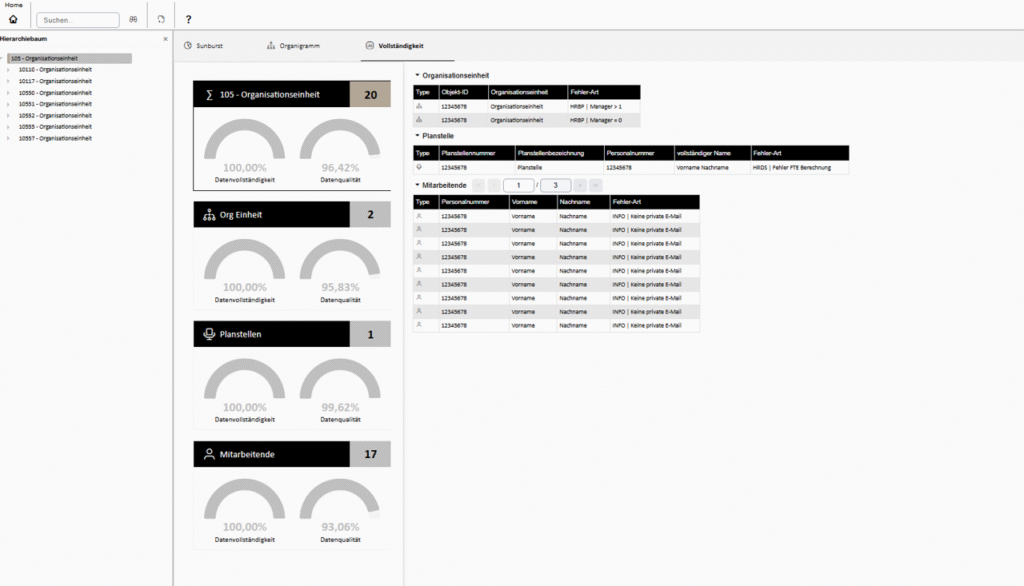
Task: Collapse the Planstelle table section
Action: 418,135
